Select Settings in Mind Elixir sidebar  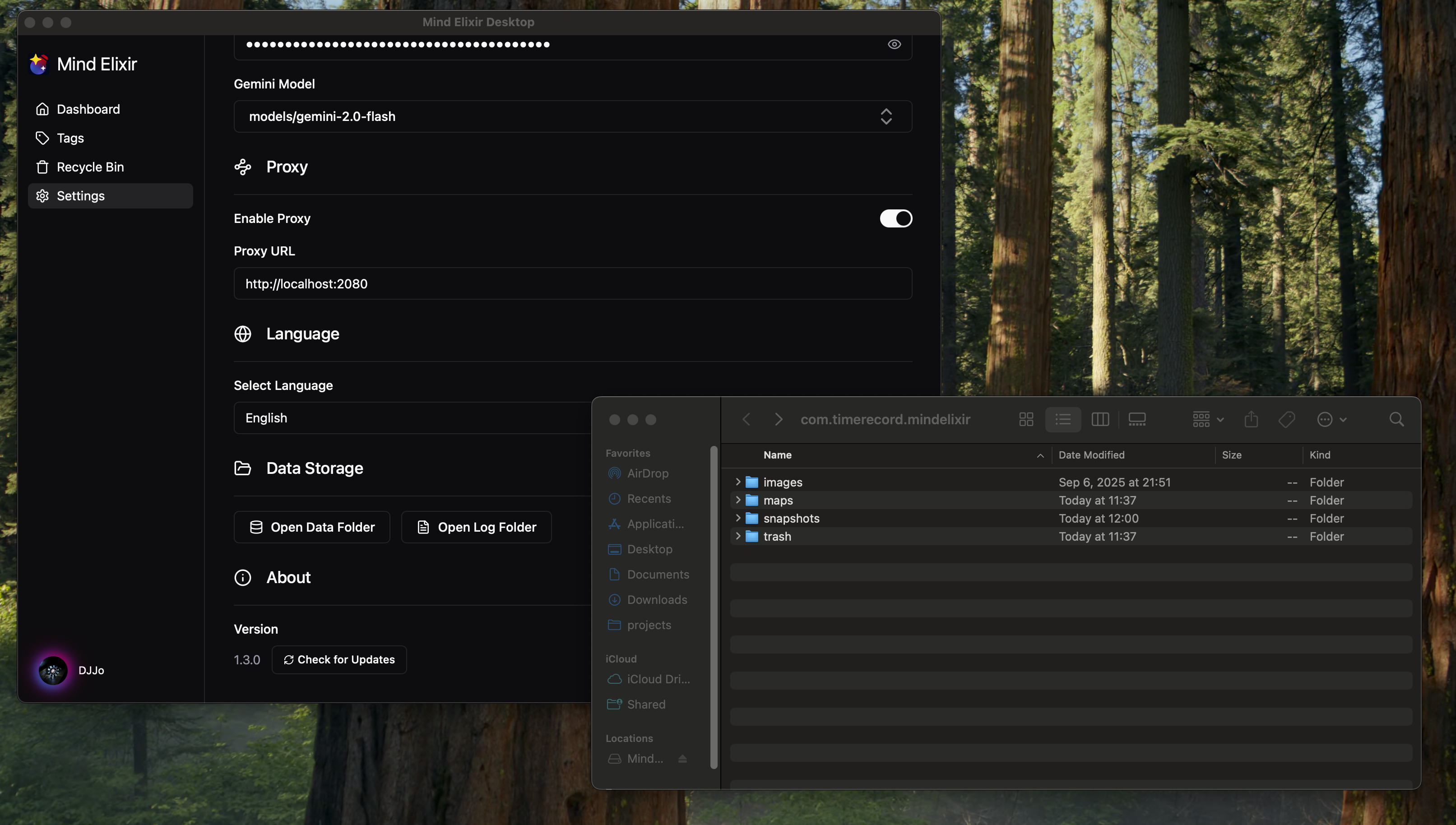point(111,195)
